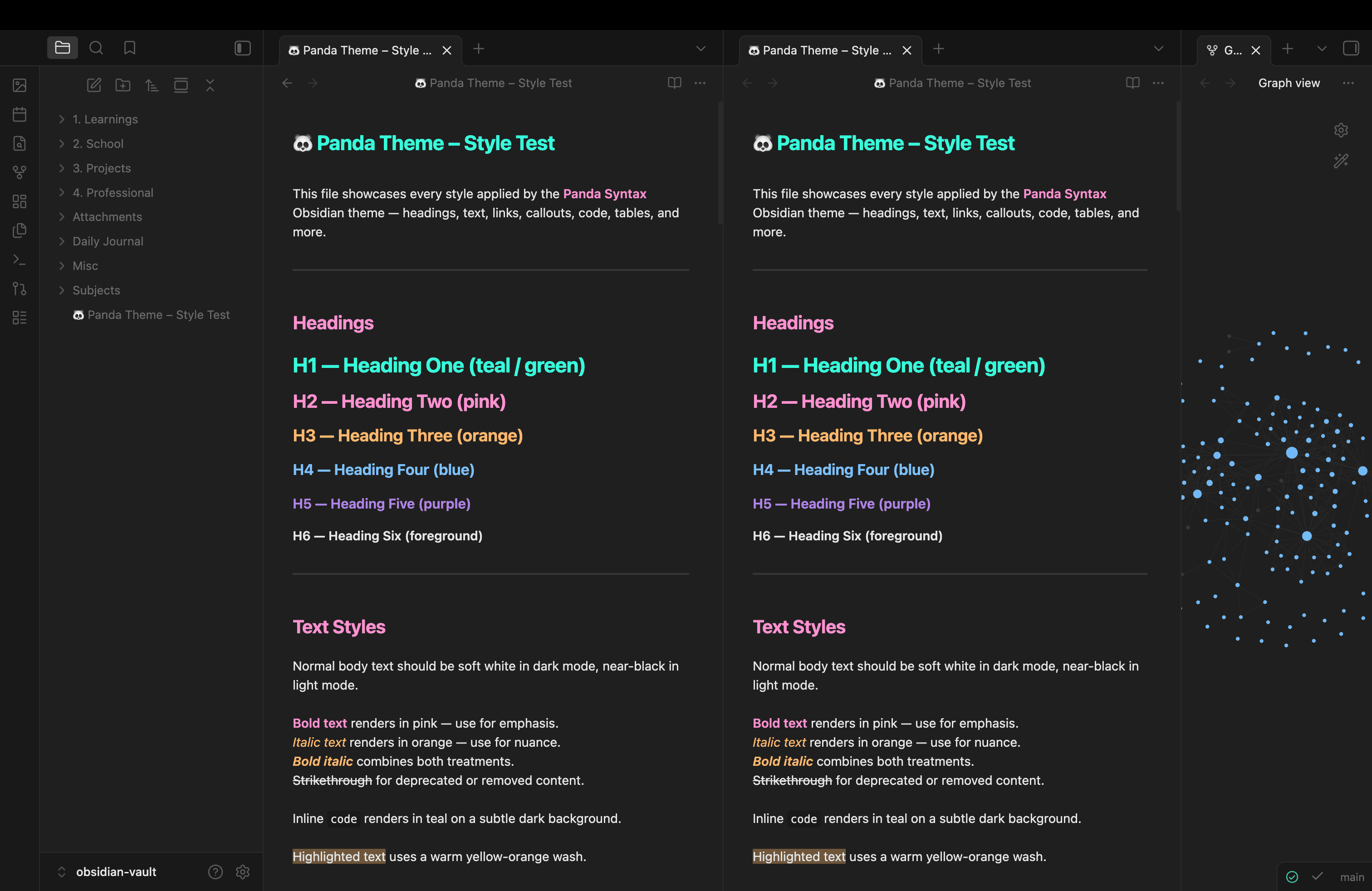
Task: Select the Graph view tab
Action: [1234, 50]
